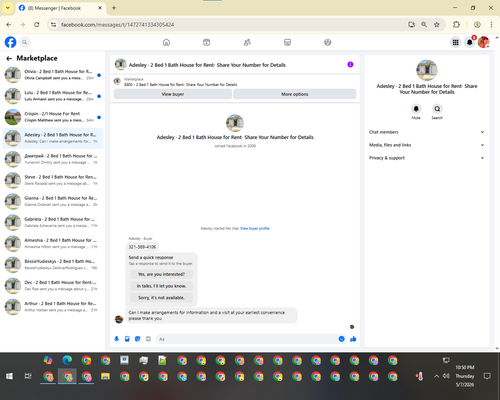
Task: Open Olivia's 2 Bed 1 Bath conversation
Action: click(x=53, y=75)
